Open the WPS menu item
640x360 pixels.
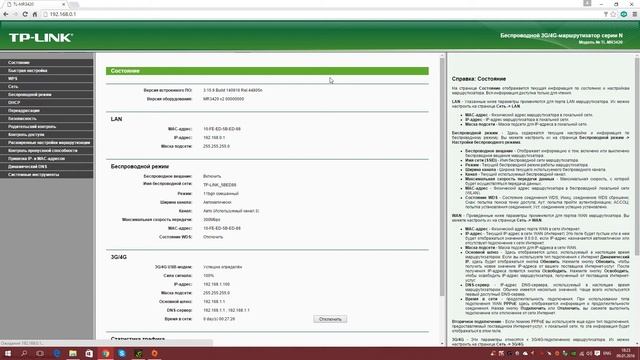[47, 78]
